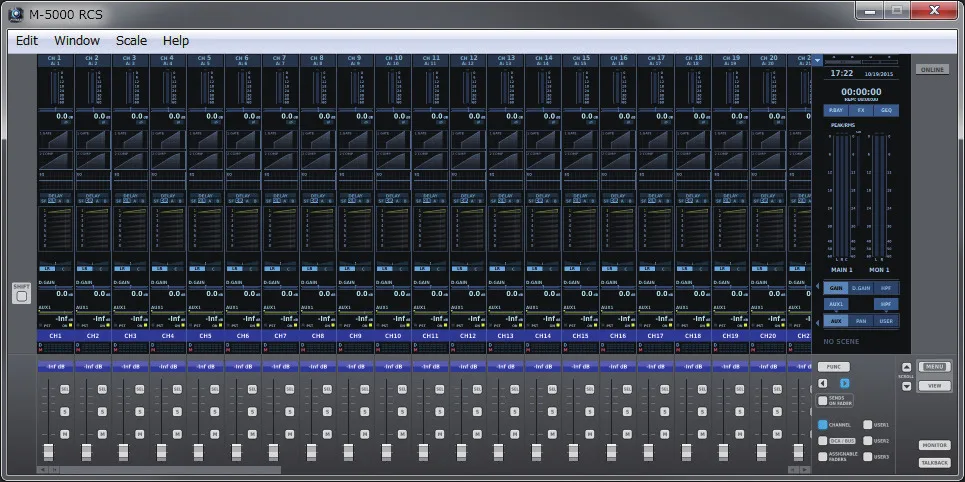Open the Scale menu
965x482 pixels.
131,41
